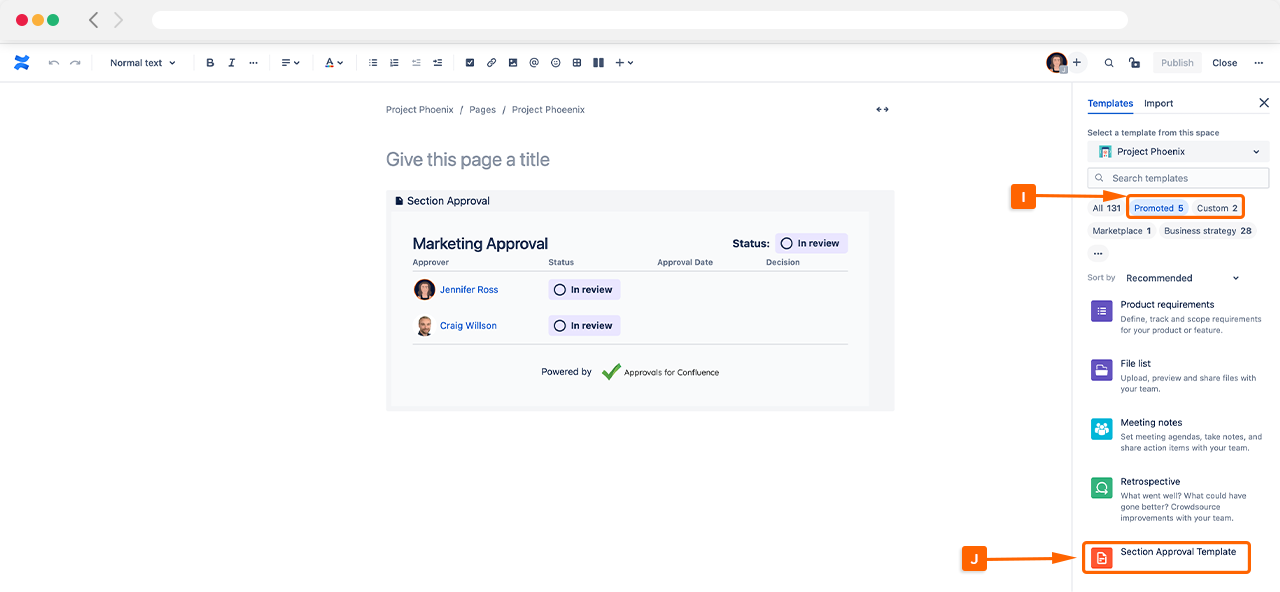This screenshot has height=592, width=1280.
Task: Toggle bold formatting in the toolbar
Action: pos(210,63)
